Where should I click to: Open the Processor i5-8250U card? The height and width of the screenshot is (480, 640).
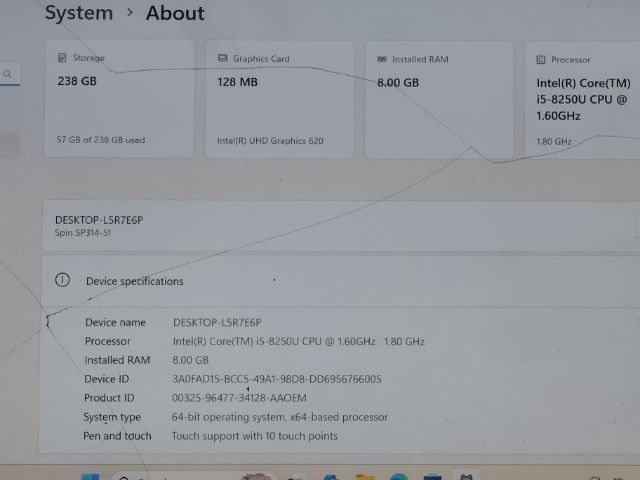[x=582, y=100]
